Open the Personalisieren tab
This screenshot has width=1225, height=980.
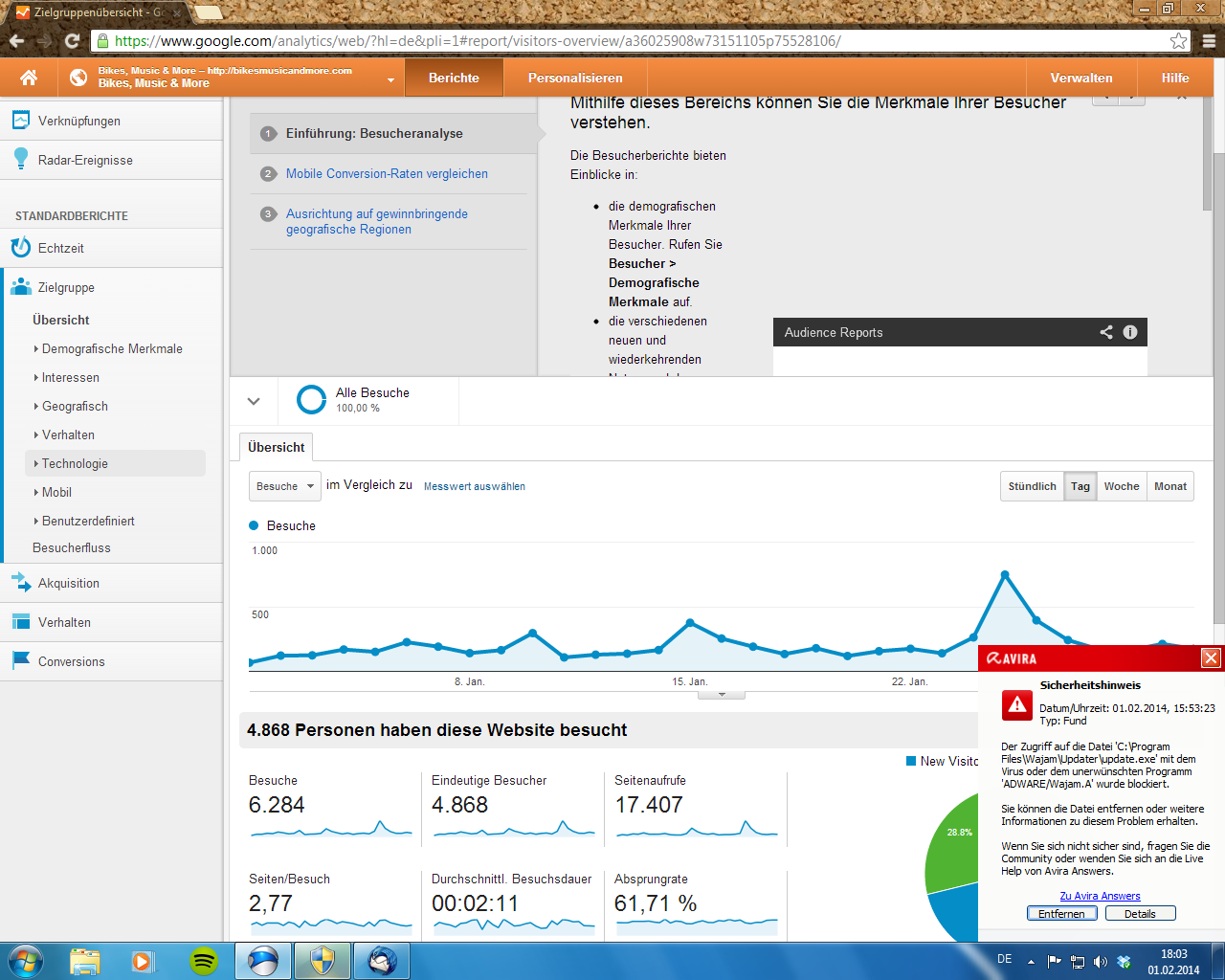575,78
